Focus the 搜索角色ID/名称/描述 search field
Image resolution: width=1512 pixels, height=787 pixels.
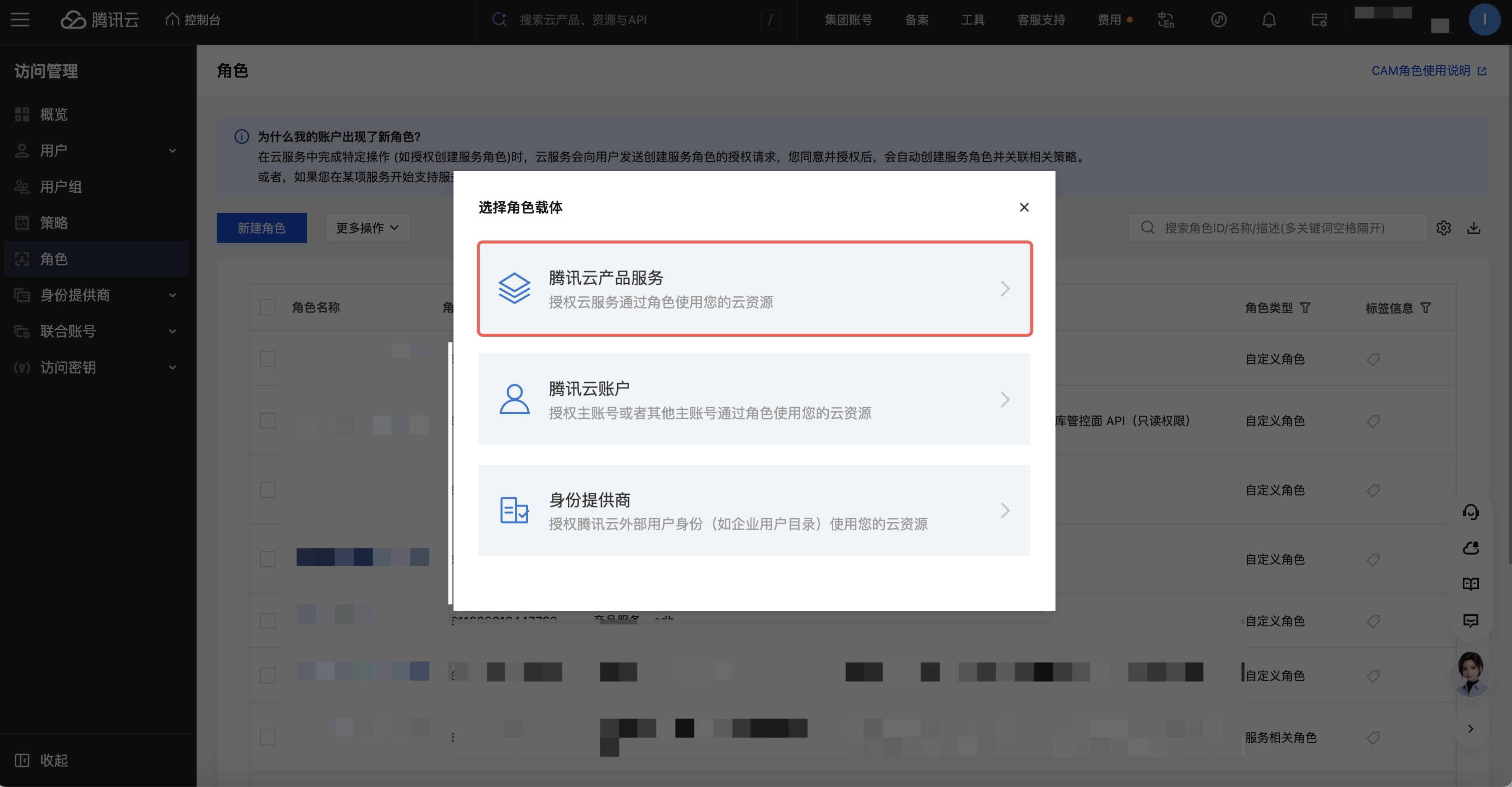pyautogui.click(x=1278, y=227)
